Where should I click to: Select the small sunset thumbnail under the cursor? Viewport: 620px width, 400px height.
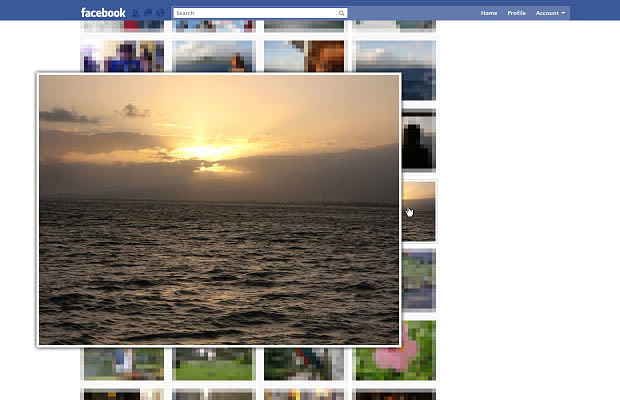(418, 211)
